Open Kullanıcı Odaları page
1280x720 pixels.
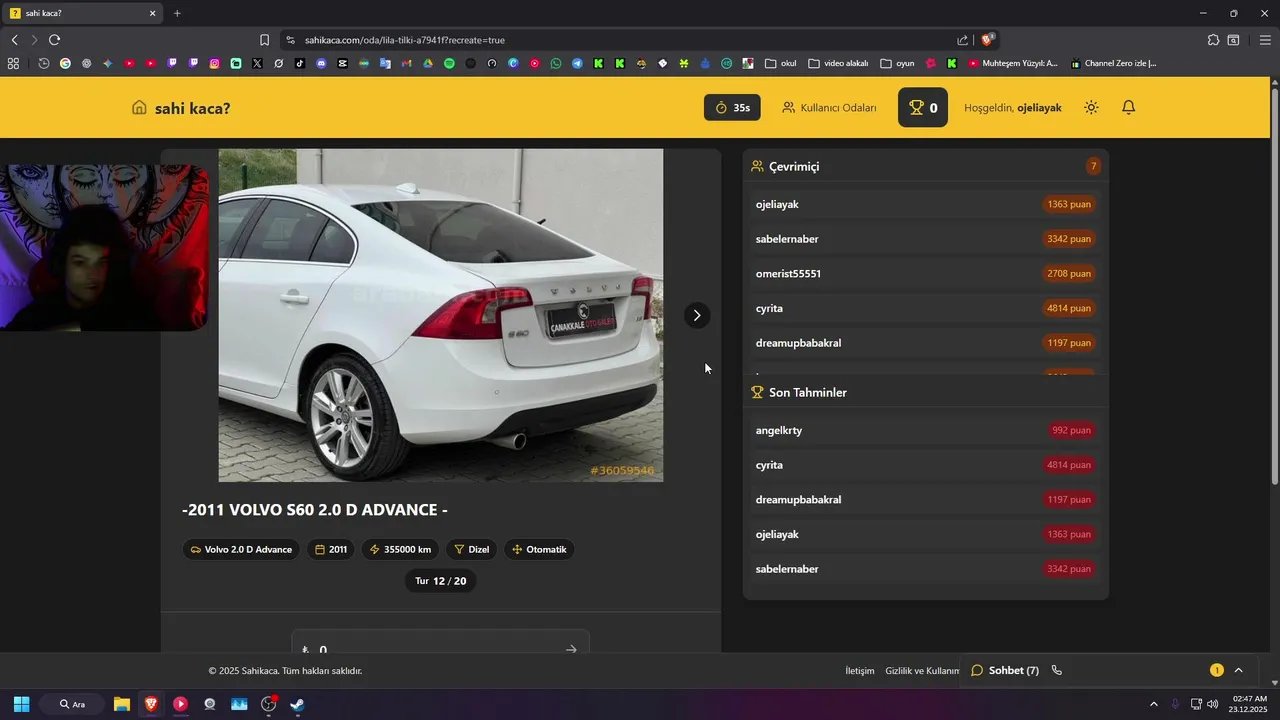829,108
